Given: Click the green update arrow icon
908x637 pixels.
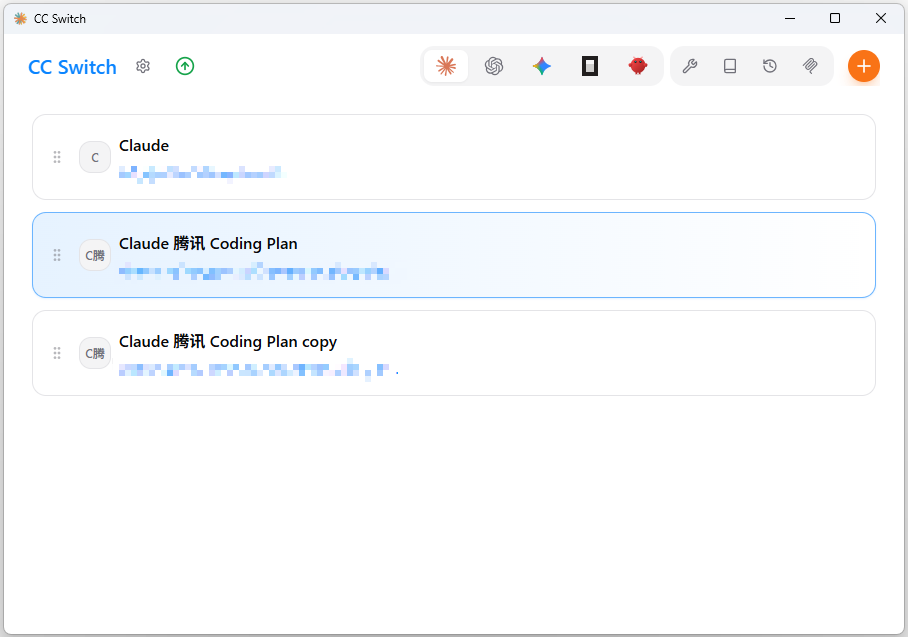Looking at the screenshot, I should point(185,66).
